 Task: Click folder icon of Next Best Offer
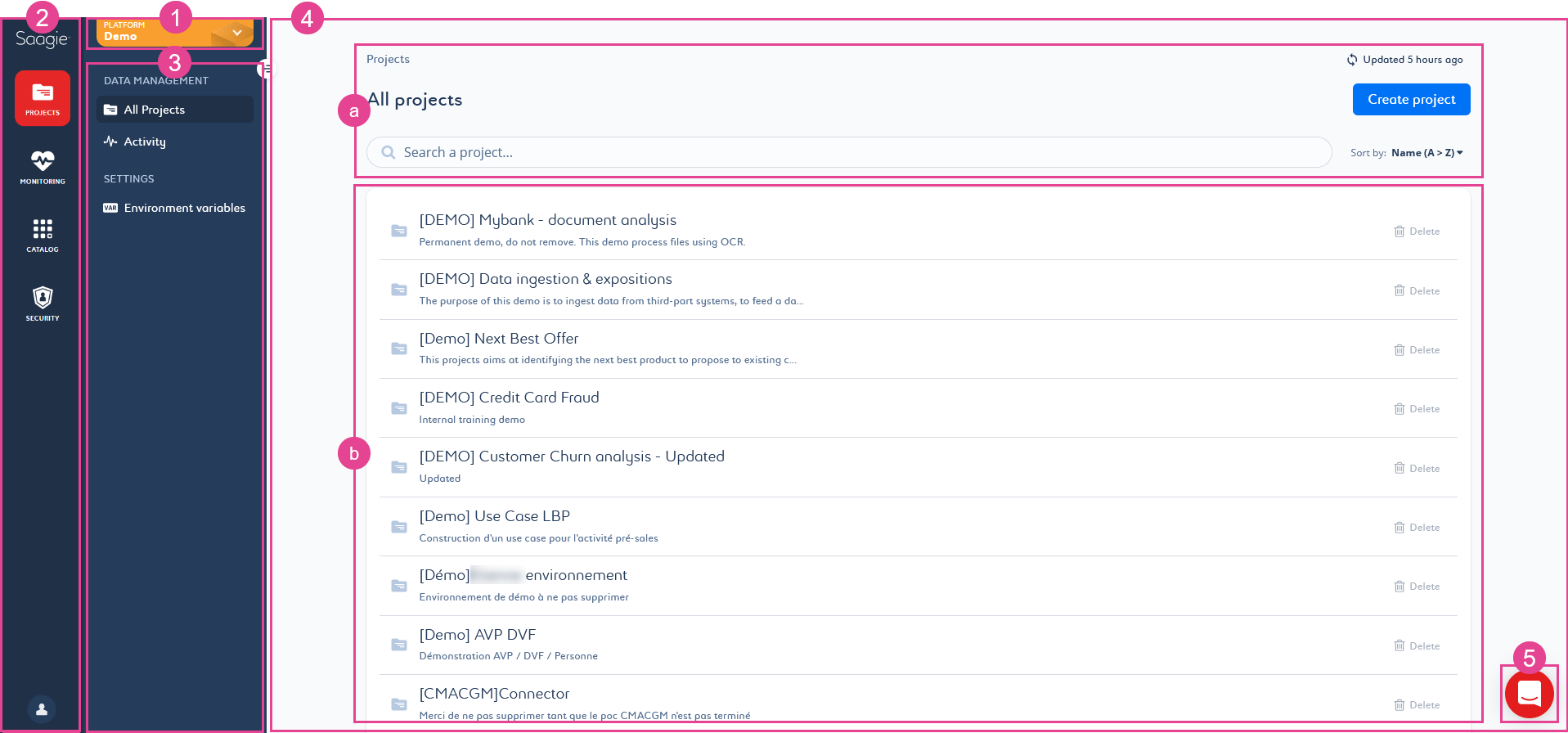coord(399,349)
